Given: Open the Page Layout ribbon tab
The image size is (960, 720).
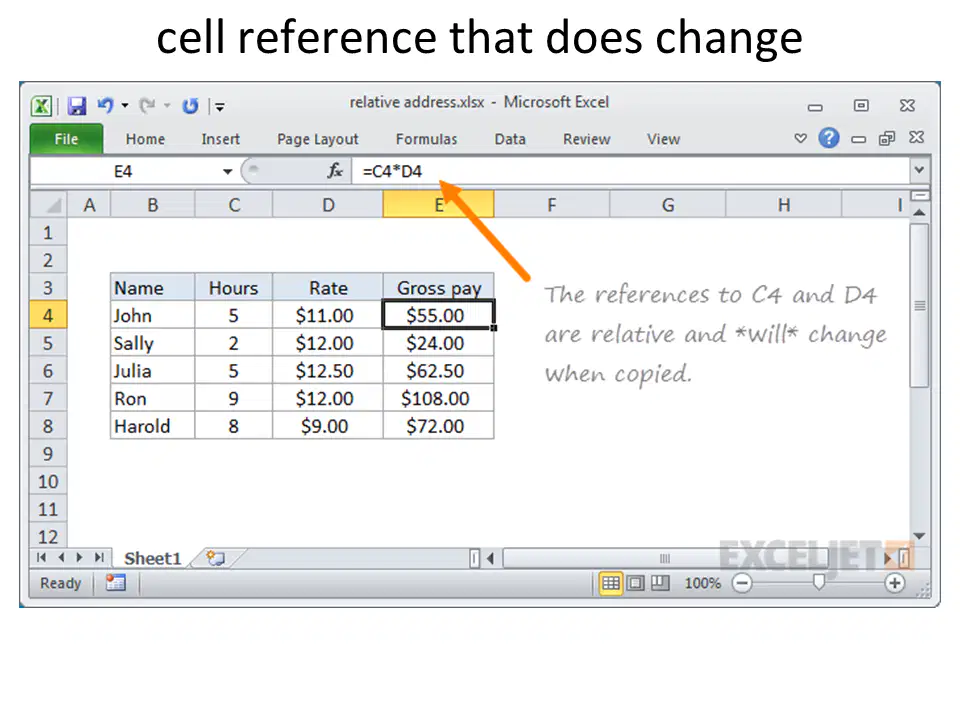Looking at the screenshot, I should coord(317,140).
